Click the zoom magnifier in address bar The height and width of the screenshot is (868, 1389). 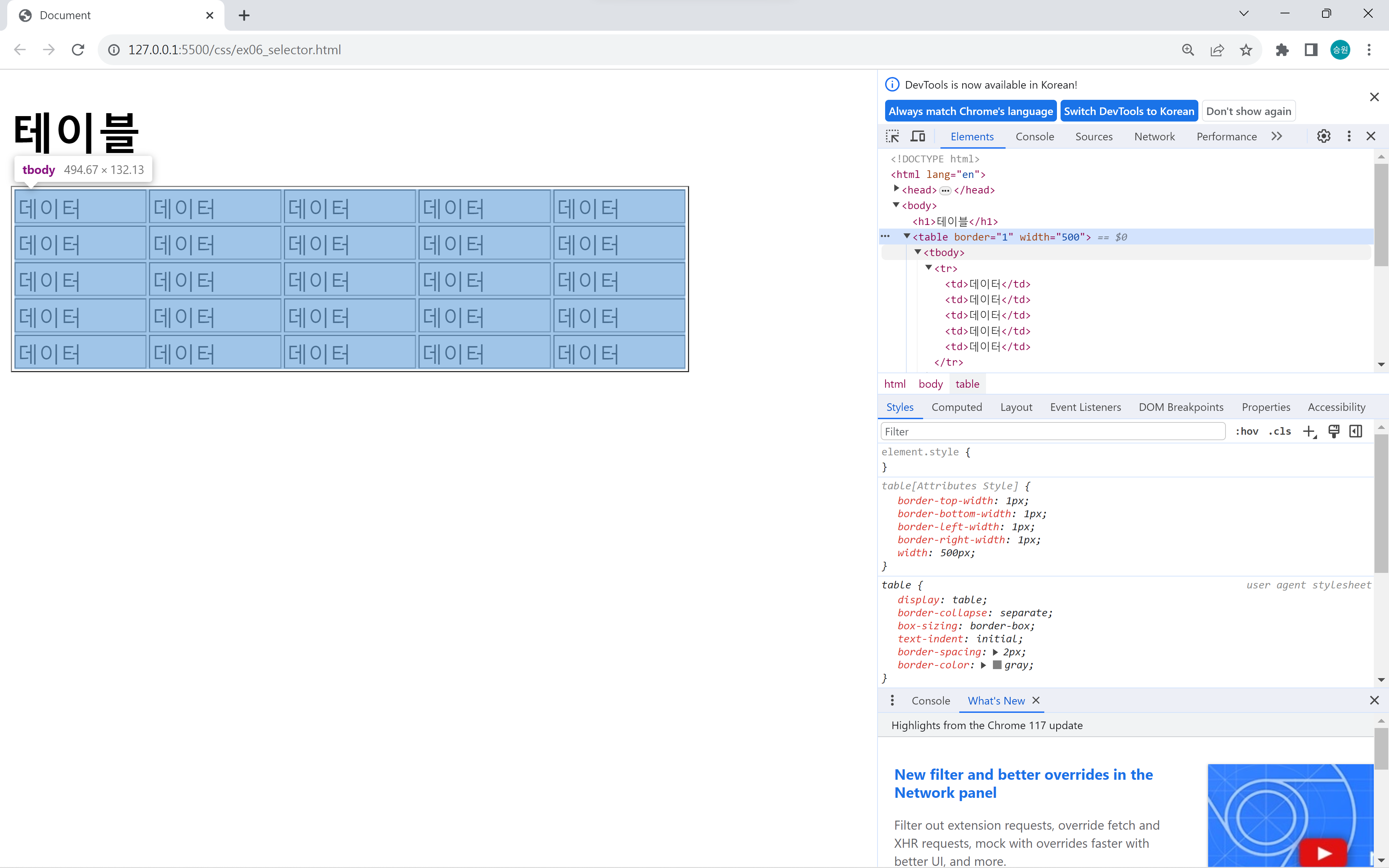pos(1188,50)
